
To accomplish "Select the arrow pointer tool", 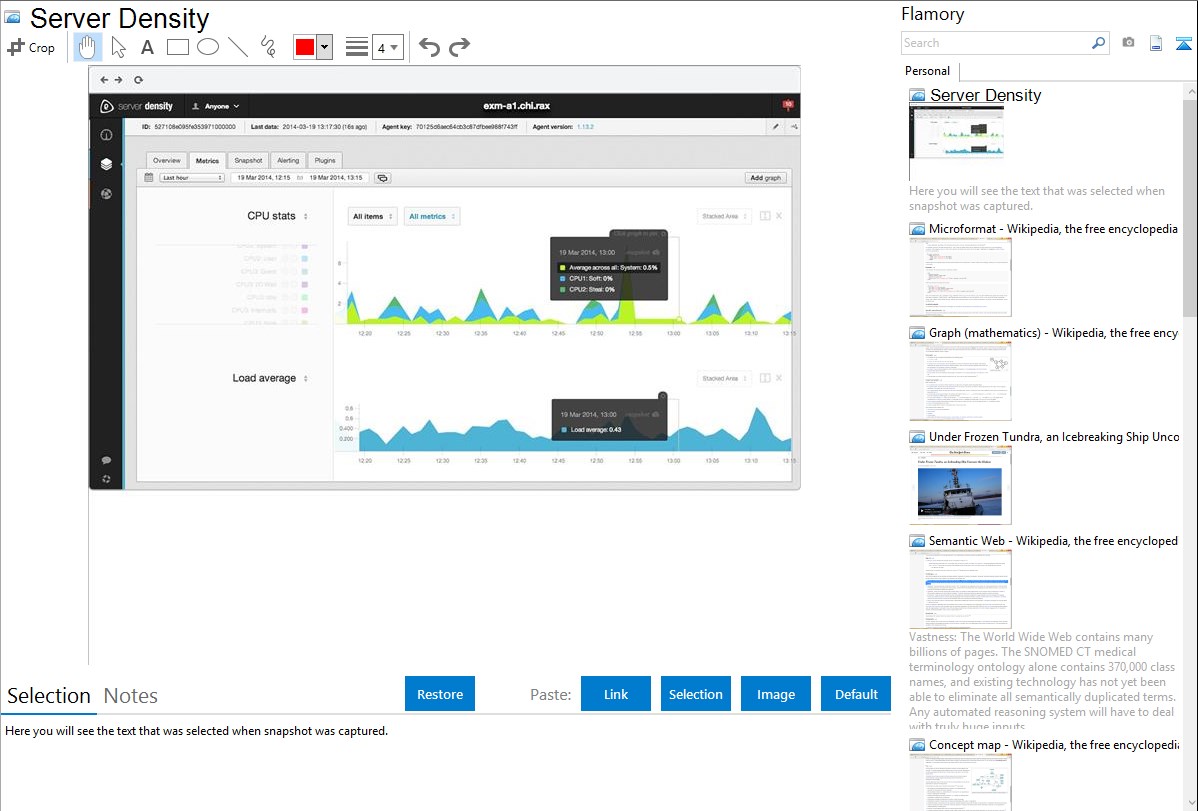I will pyautogui.click(x=118, y=47).
